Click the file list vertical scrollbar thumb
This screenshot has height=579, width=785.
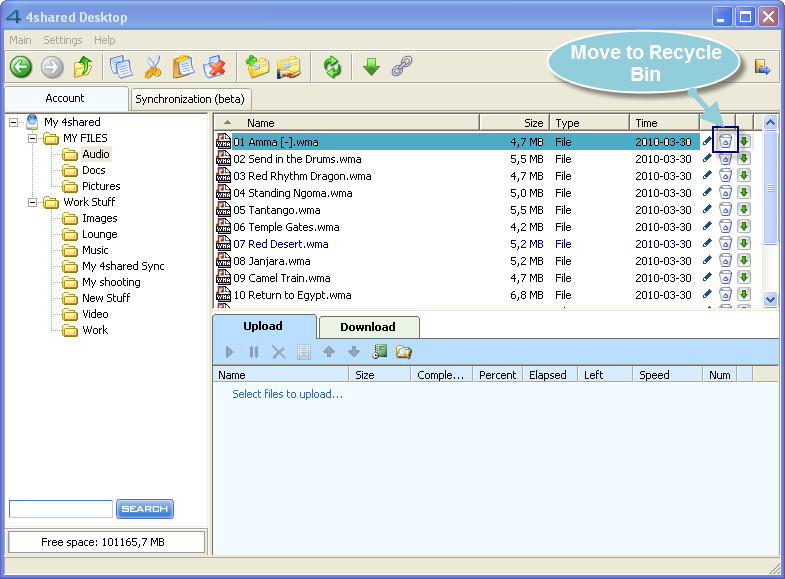click(x=770, y=188)
